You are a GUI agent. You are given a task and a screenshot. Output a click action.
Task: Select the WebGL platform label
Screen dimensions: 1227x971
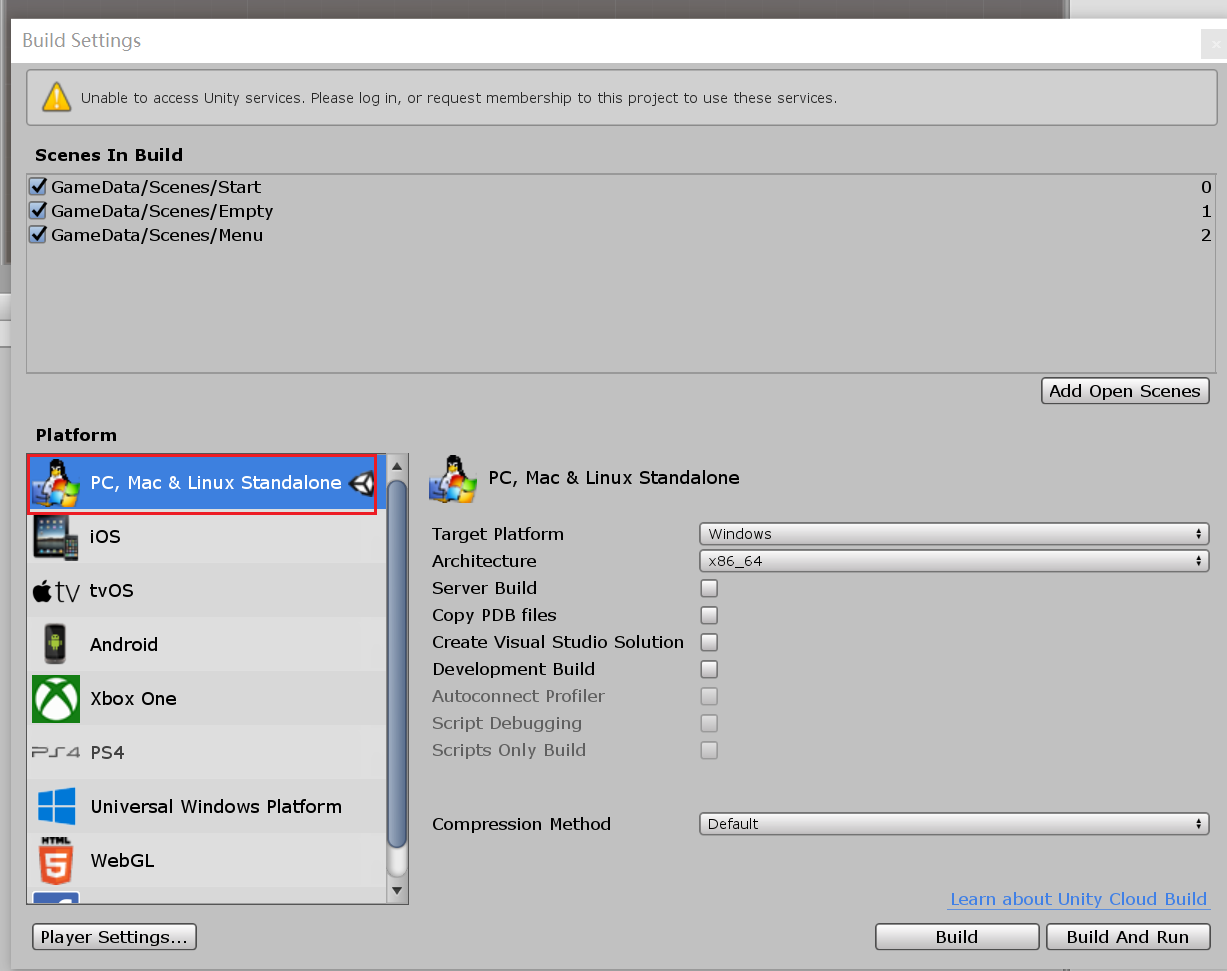pos(122,860)
